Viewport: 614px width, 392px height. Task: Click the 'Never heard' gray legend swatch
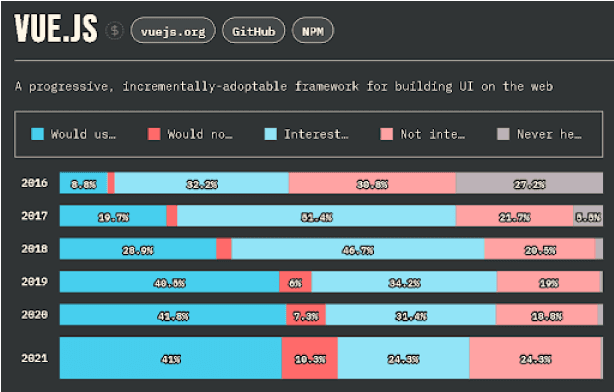[x=503, y=134]
